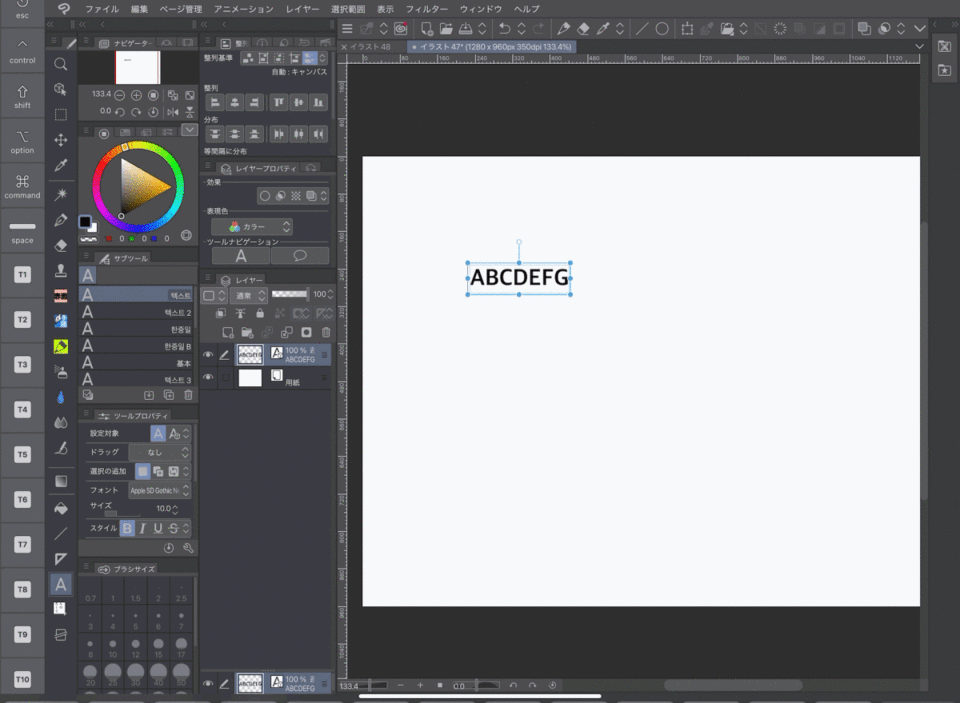The height and width of the screenshot is (703, 960).
Task: Click the create layer mask icon
Action: [x=306, y=332]
